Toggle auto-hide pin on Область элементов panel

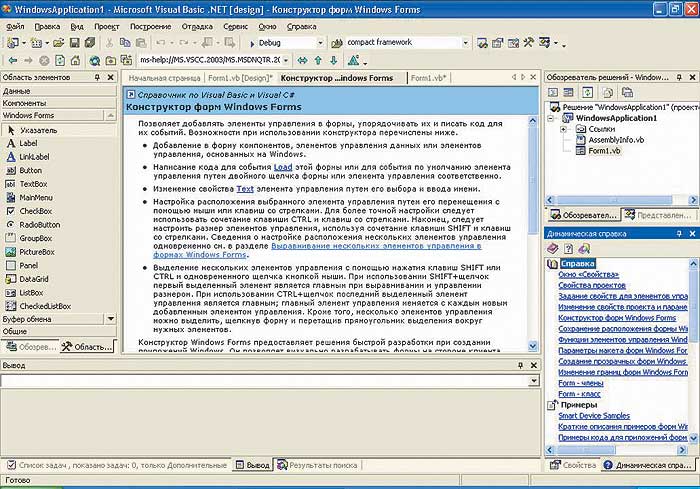(x=97, y=77)
